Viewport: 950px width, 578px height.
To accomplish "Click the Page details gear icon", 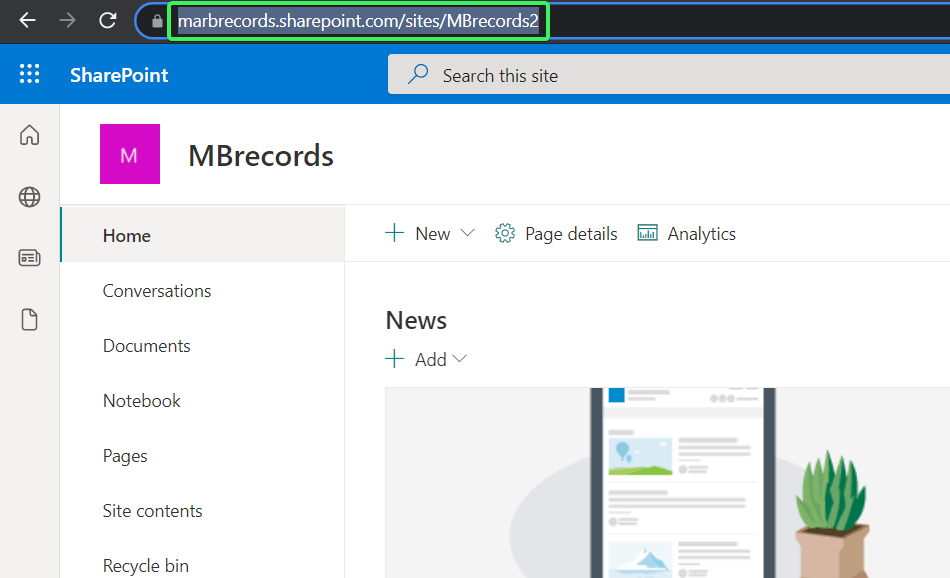I will pyautogui.click(x=505, y=233).
